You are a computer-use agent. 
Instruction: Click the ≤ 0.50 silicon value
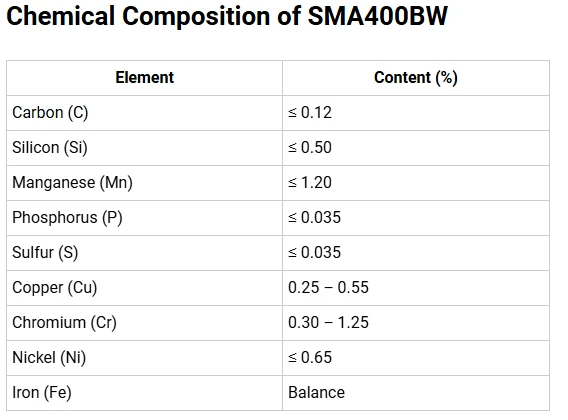point(310,148)
